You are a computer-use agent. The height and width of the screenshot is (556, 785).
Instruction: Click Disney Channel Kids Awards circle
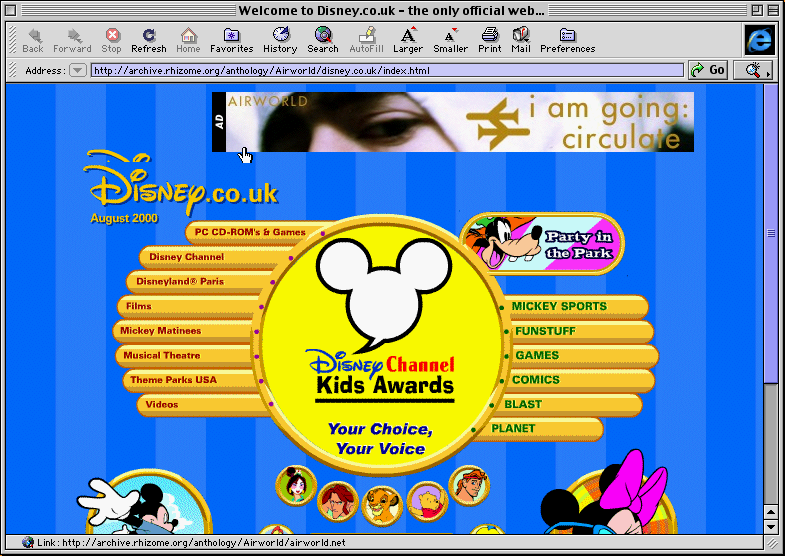(x=381, y=345)
